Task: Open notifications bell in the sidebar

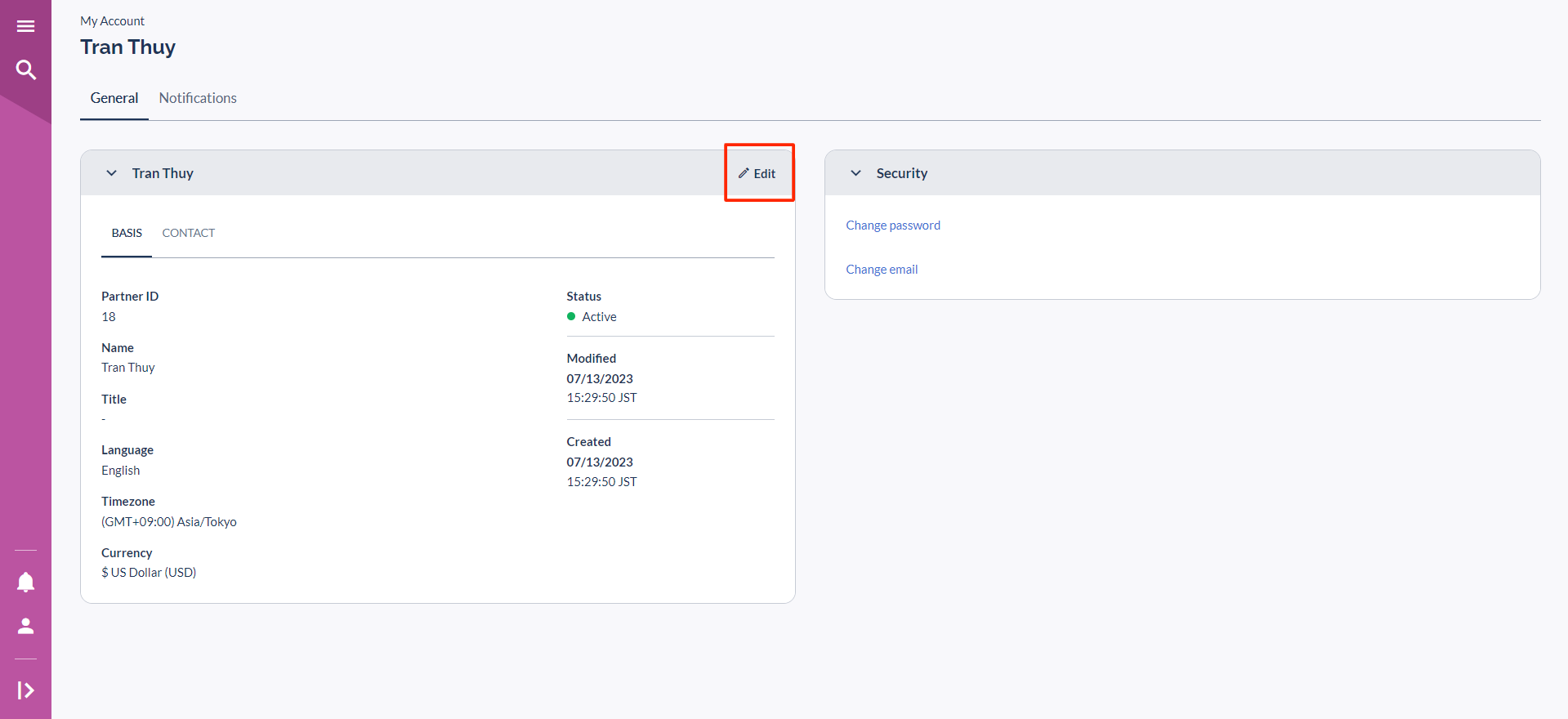Action: [25, 582]
